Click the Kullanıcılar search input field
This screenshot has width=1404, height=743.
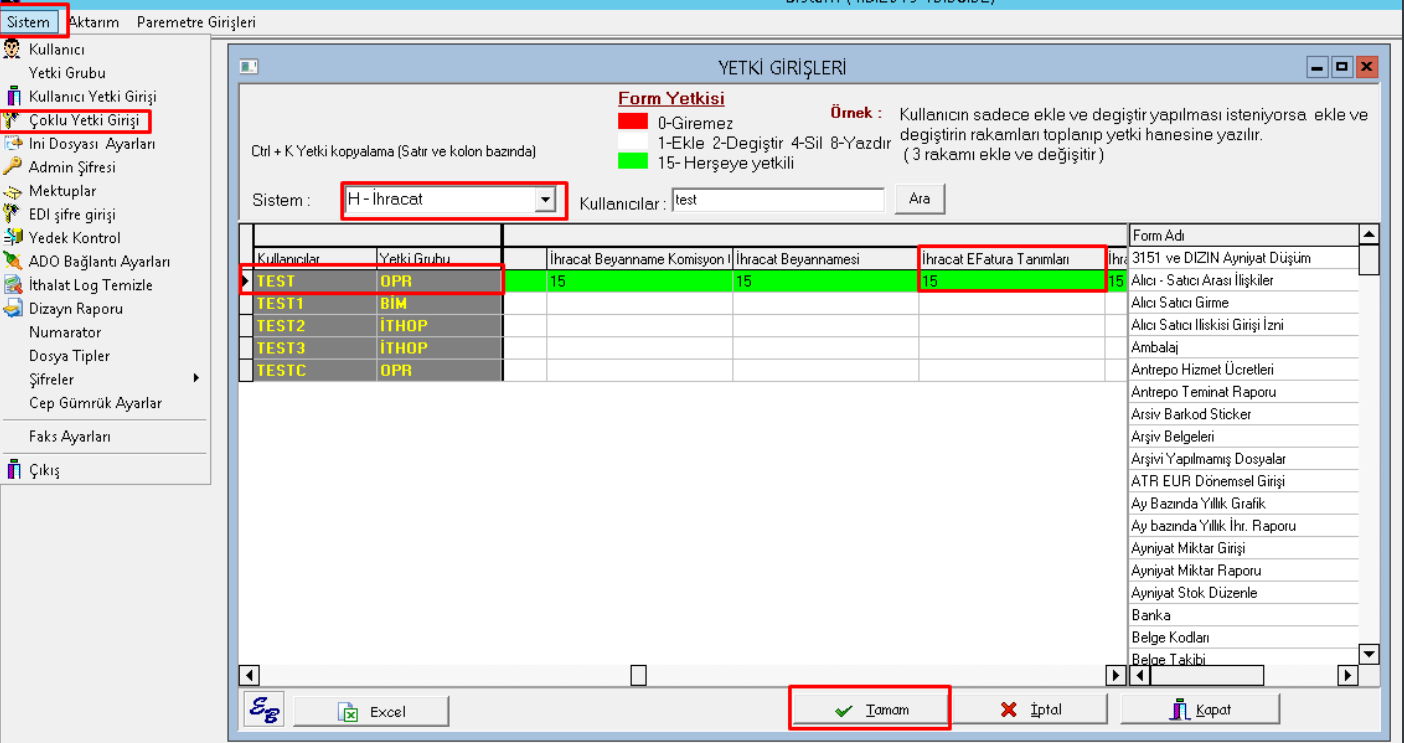click(778, 200)
